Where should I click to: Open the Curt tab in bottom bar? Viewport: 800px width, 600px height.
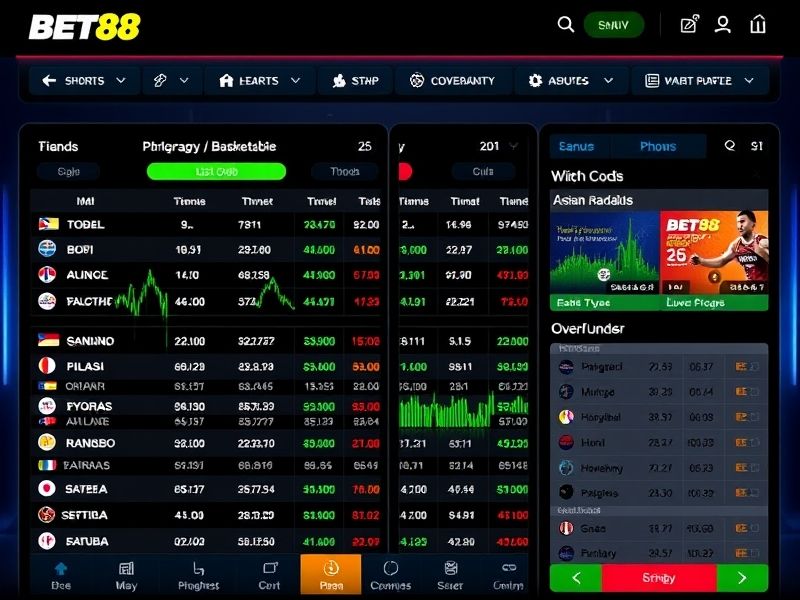click(x=269, y=577)
